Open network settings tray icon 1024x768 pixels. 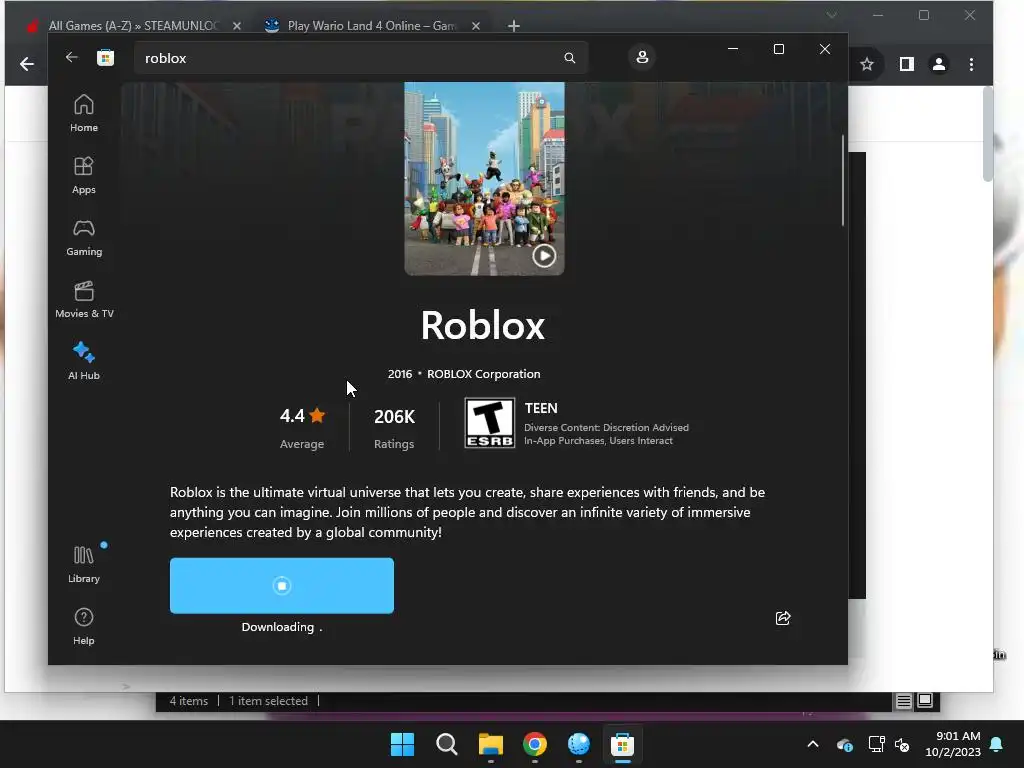pos(876,744)
